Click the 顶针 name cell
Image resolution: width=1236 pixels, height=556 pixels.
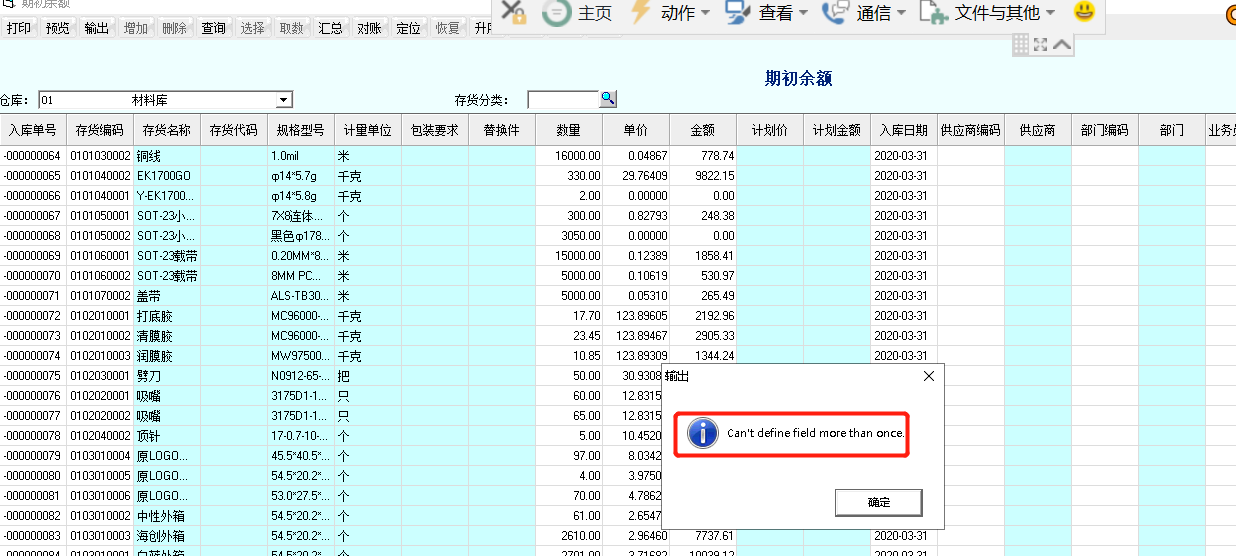167,436
